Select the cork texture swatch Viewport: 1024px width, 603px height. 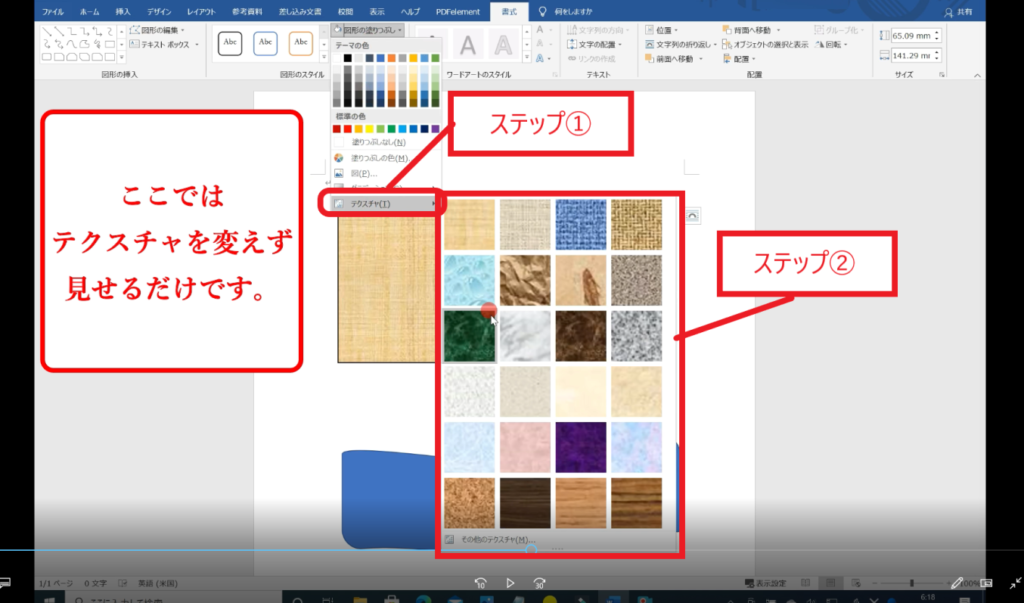[x=470, y=502]
